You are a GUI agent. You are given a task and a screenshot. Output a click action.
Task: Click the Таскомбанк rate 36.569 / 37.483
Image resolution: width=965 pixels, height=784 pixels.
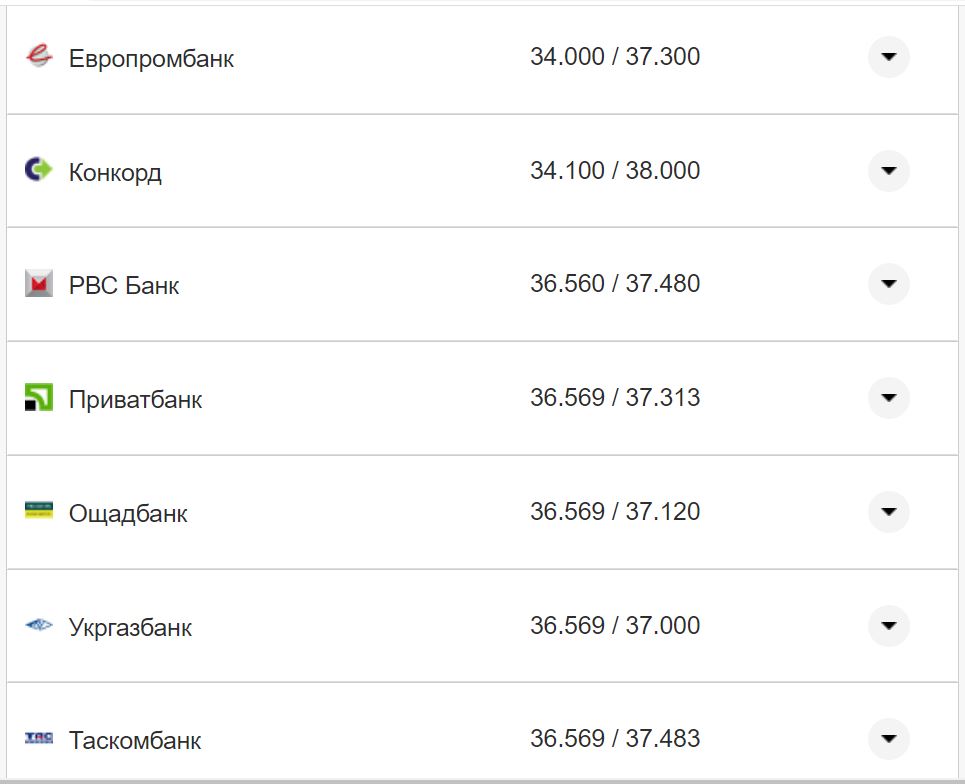pyautogui.click(x=615, y=739)
